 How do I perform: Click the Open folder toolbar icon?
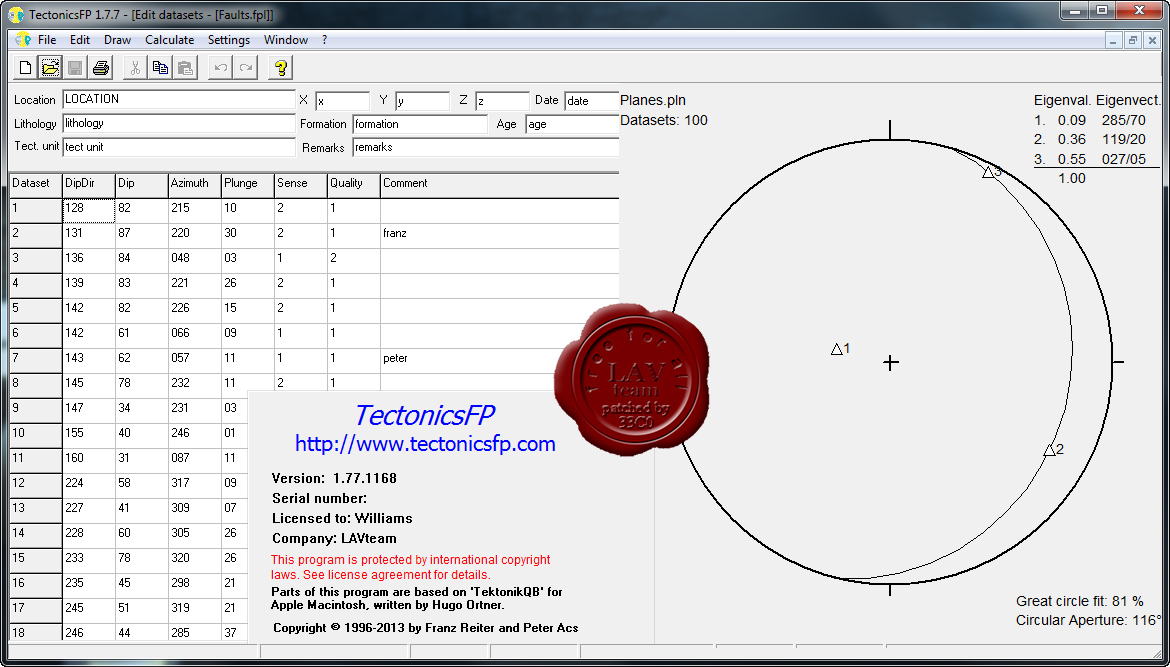pos(50,68)
